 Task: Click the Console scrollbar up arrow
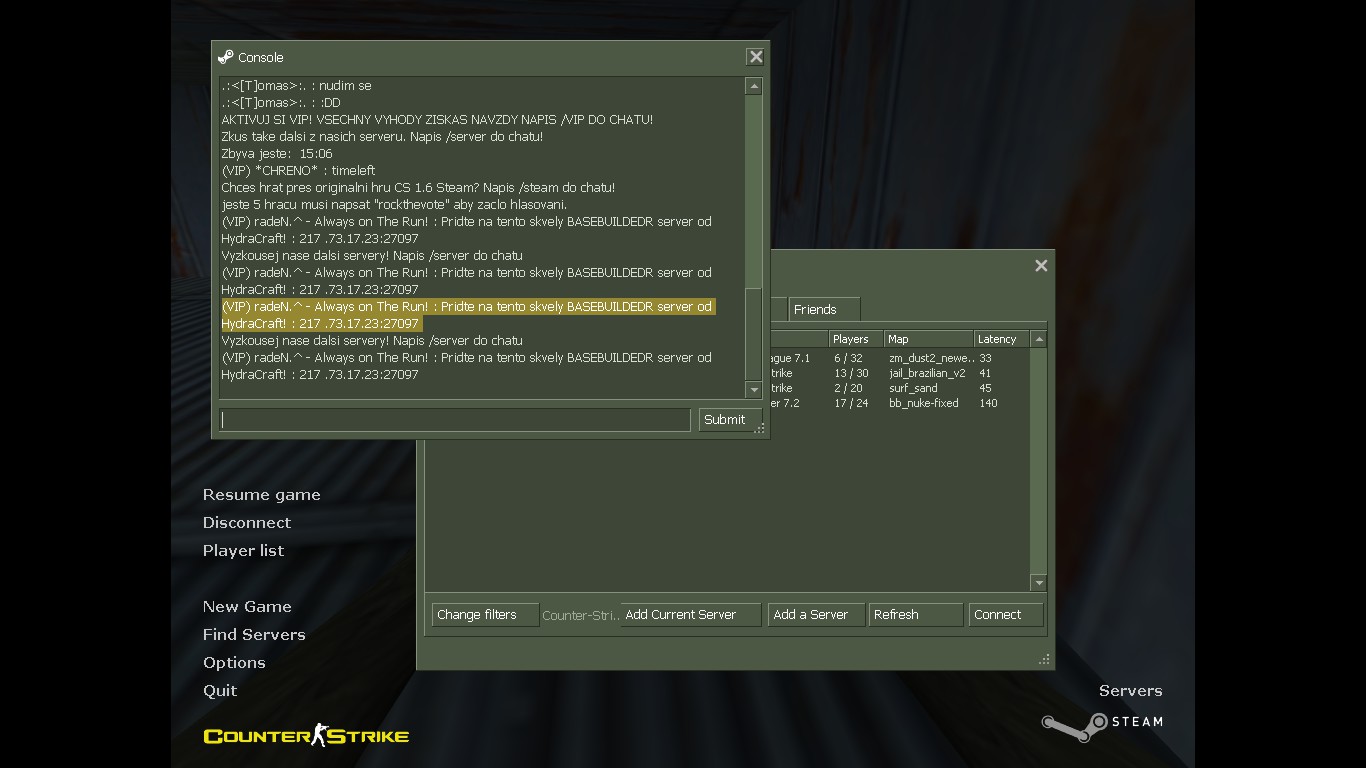pos(754,86)
